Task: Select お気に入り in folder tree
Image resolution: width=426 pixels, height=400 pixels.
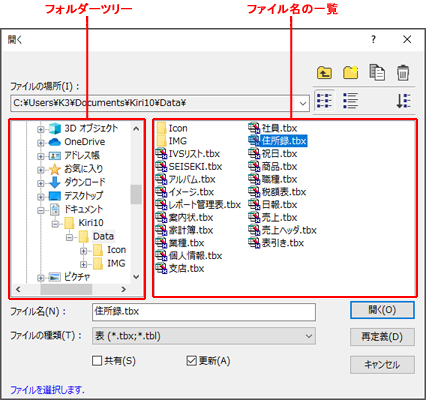Action: click(x=84, y=169)
